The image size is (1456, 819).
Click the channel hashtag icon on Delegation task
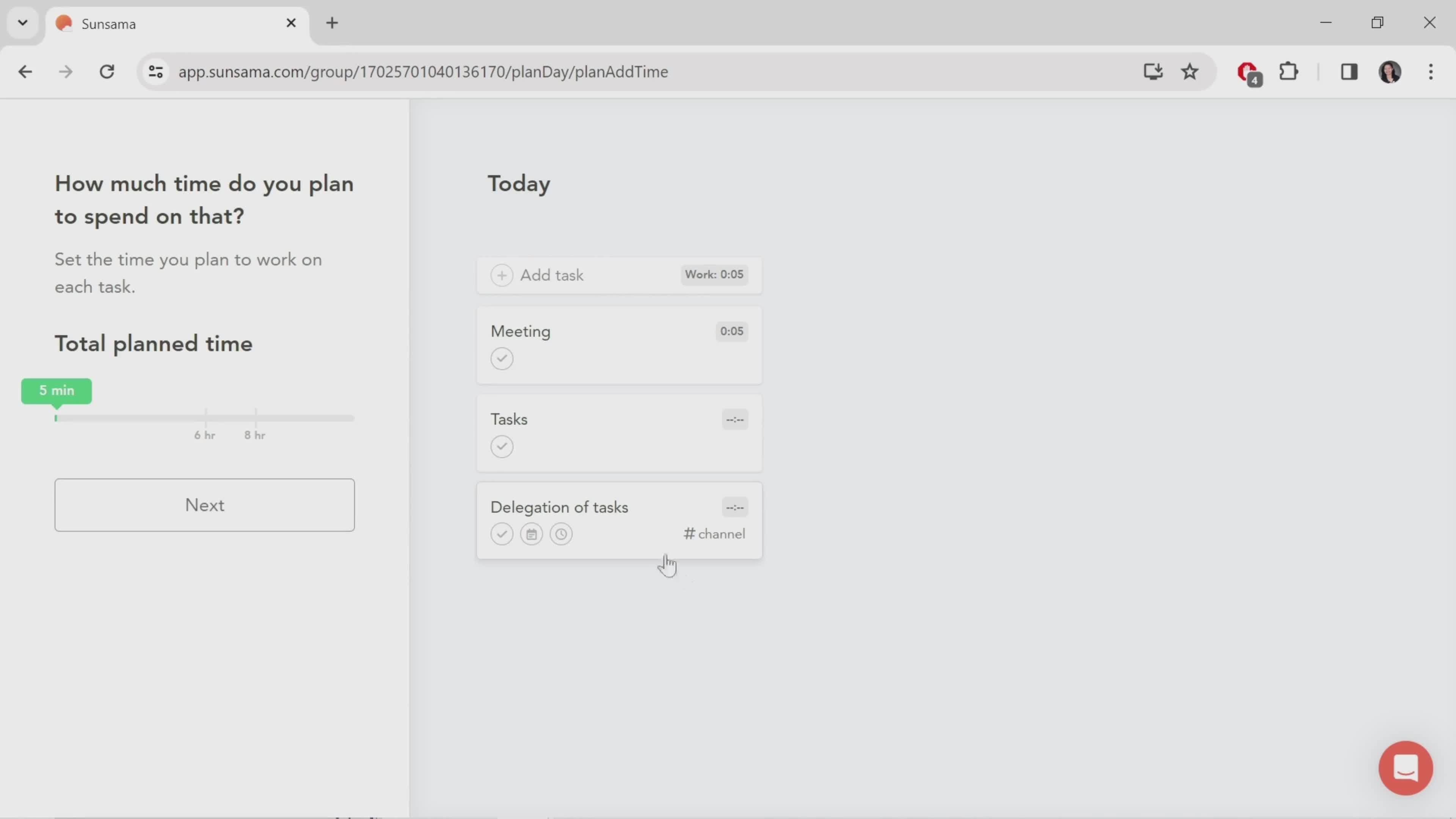click(x=689, y=533)
